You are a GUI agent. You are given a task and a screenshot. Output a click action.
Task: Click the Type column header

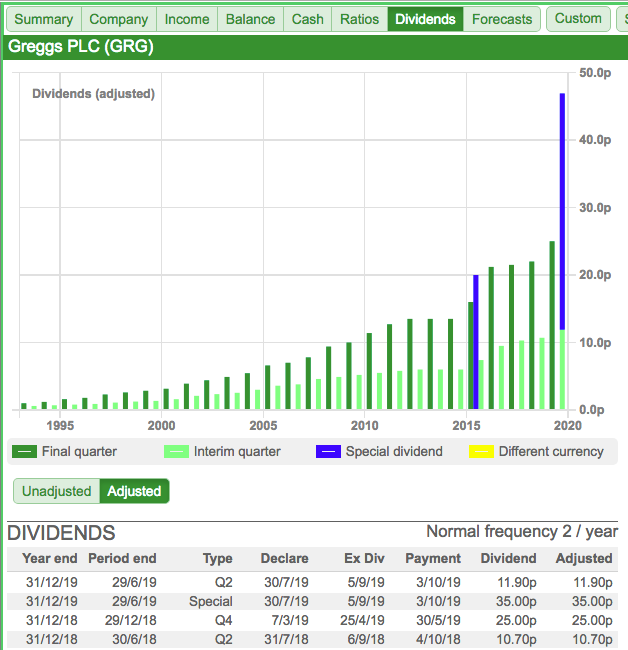(218, 559)
